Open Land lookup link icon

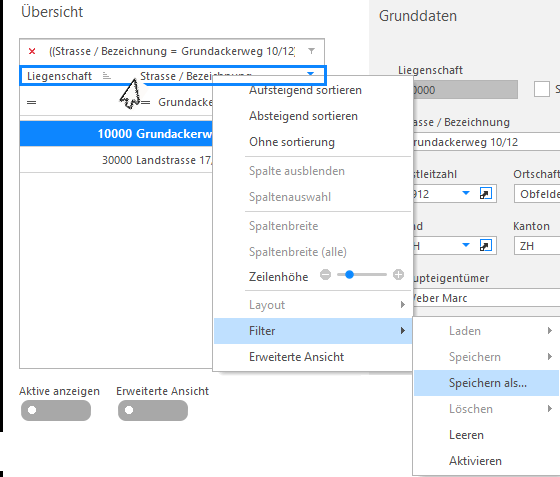(x=485, y=246)
